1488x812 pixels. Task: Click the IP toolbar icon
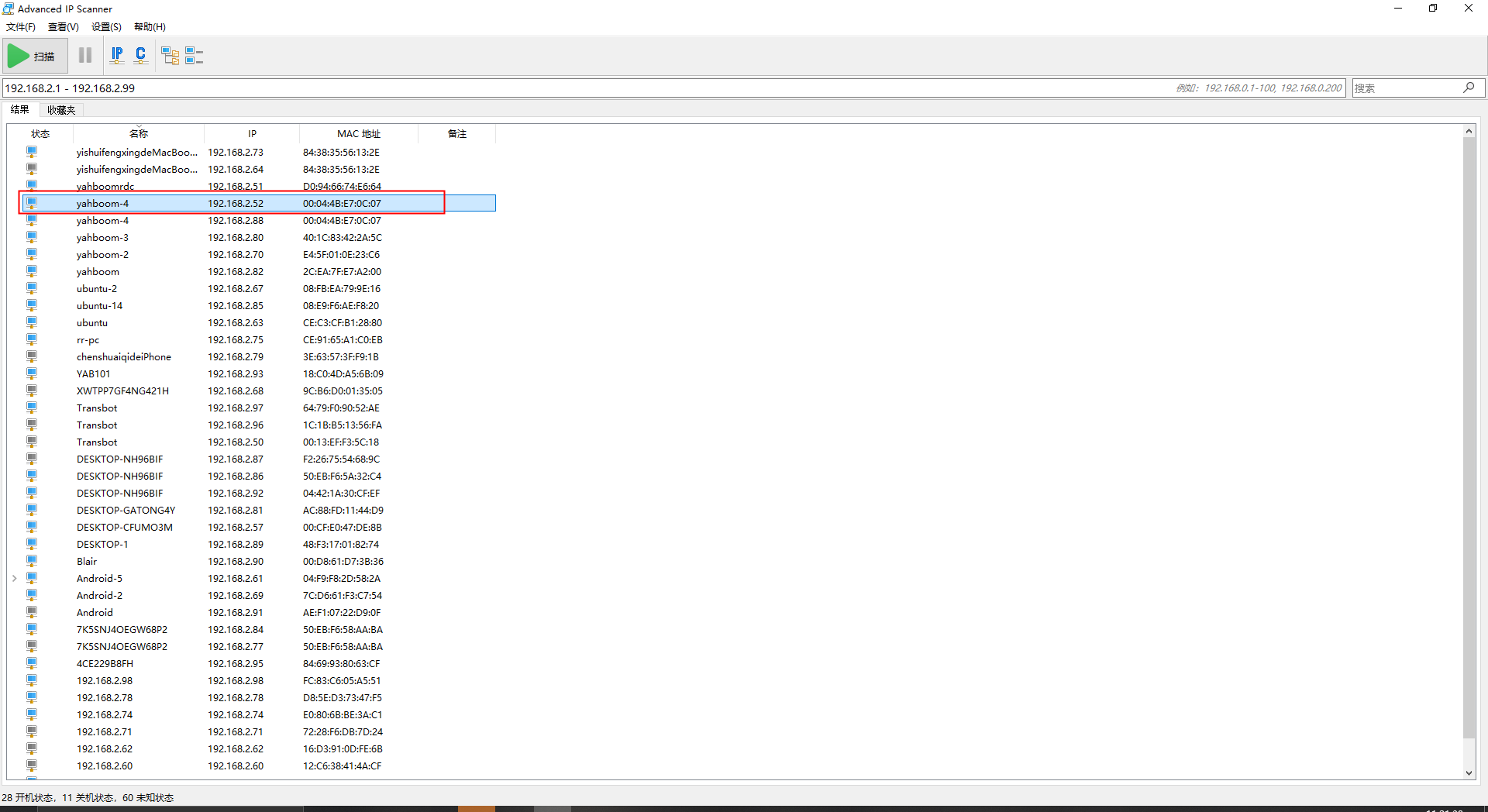[117, 56]
